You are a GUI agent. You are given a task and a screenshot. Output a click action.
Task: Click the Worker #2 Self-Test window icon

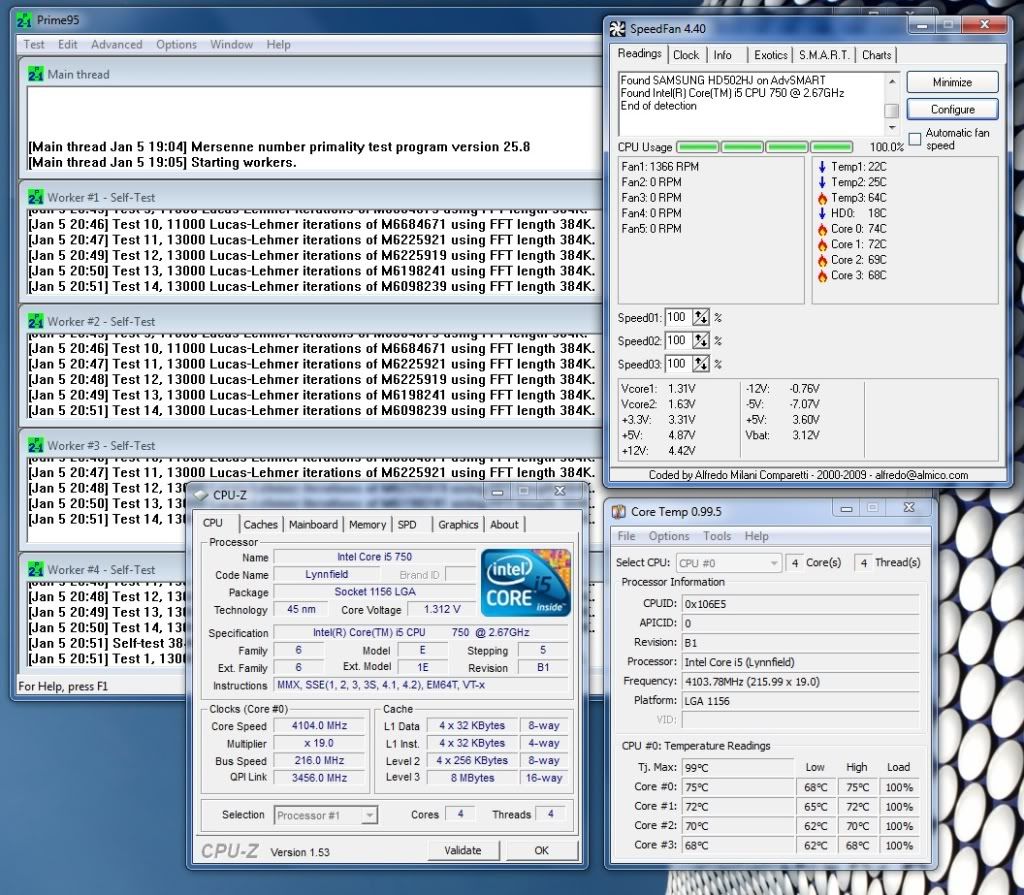click(35, 321)
